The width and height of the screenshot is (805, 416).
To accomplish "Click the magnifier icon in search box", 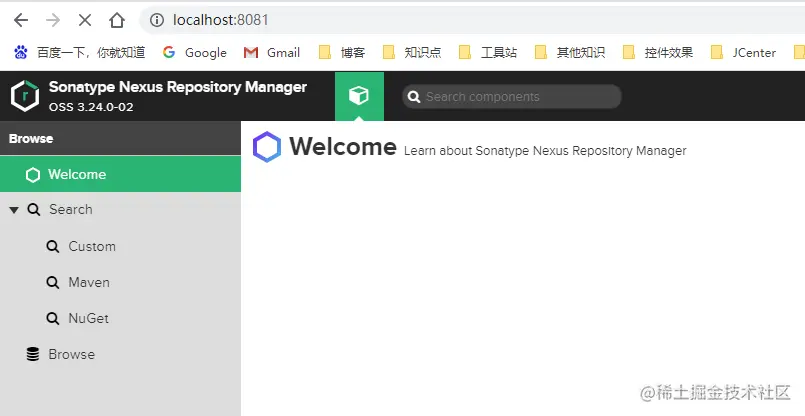I will (x=414, y=97).
